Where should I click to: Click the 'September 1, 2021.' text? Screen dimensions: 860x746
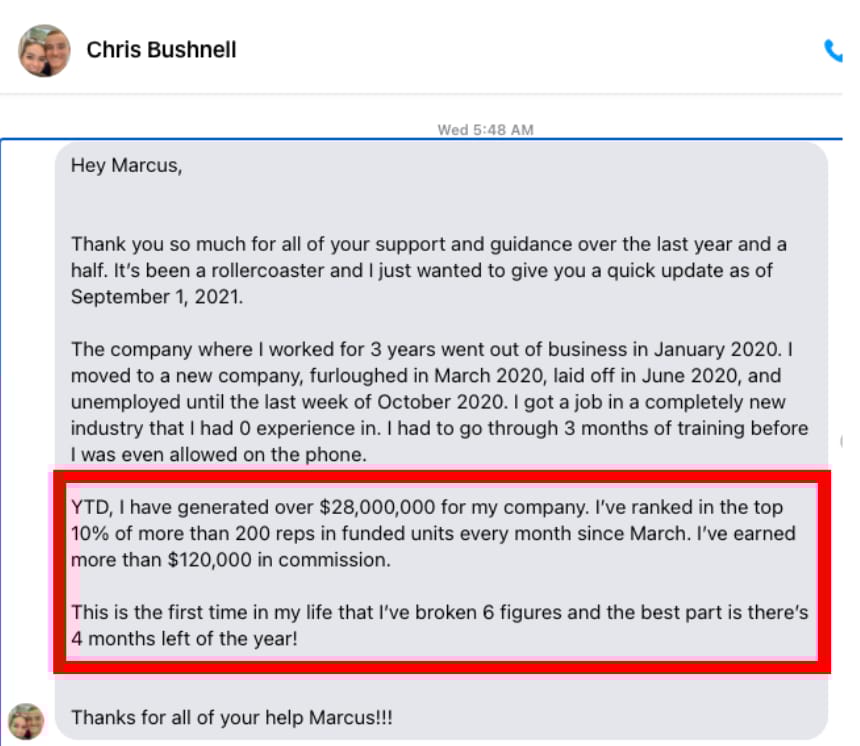(x=157, y=297)
